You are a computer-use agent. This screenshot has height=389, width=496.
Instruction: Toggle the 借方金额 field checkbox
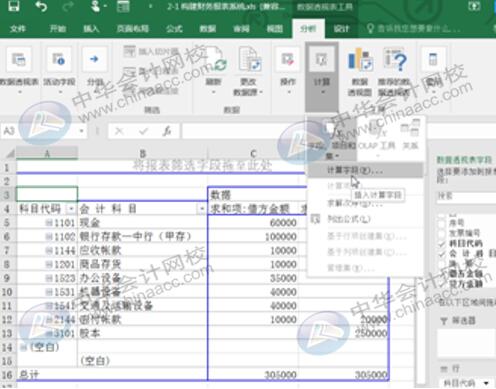pos(442,274)
